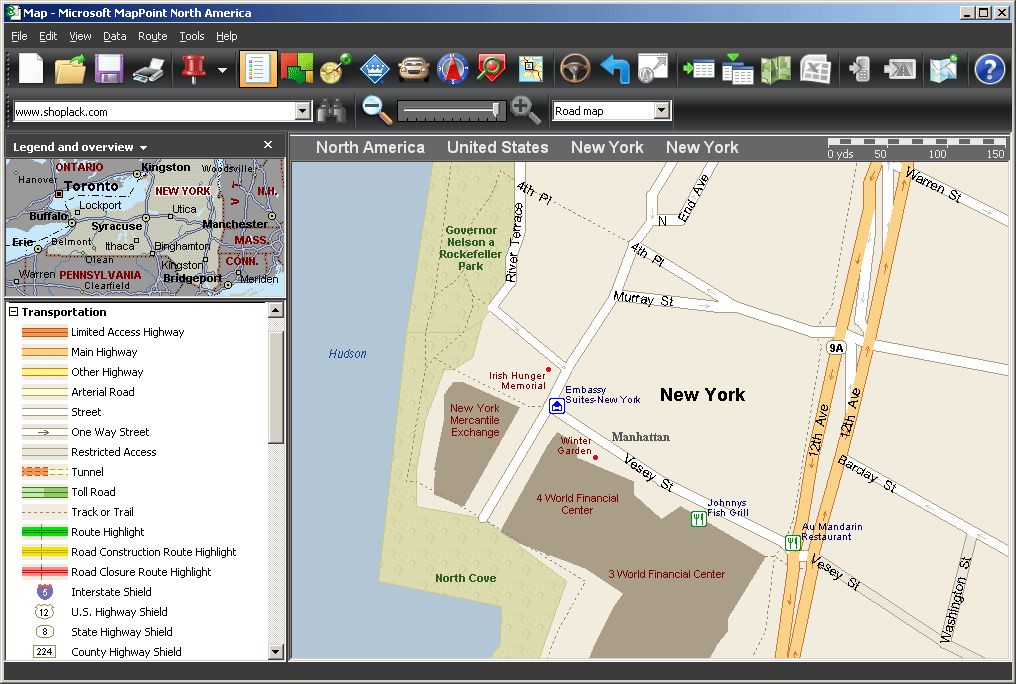Click the zoom level slider track
This screenshot has height=684, width=1016.
coord(452,111)
